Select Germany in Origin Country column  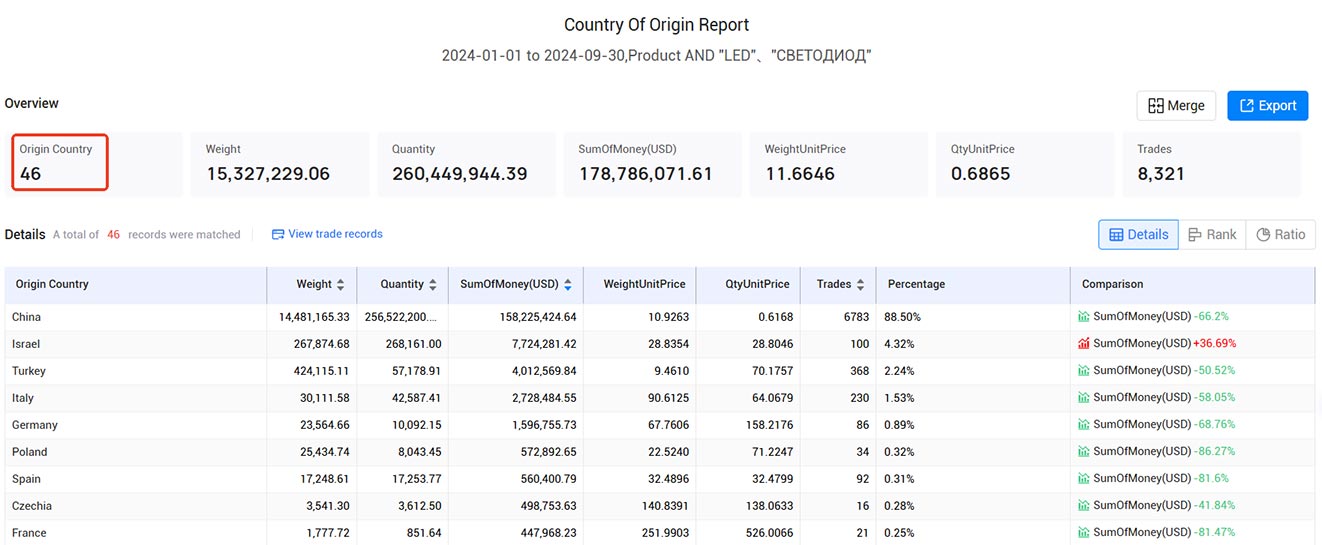(x=35, y=425)
